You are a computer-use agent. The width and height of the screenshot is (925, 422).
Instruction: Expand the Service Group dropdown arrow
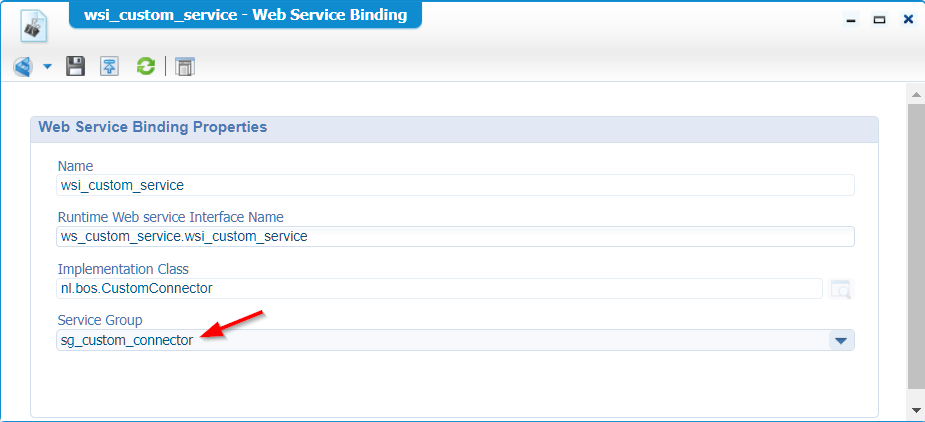[x=840, y=341]
